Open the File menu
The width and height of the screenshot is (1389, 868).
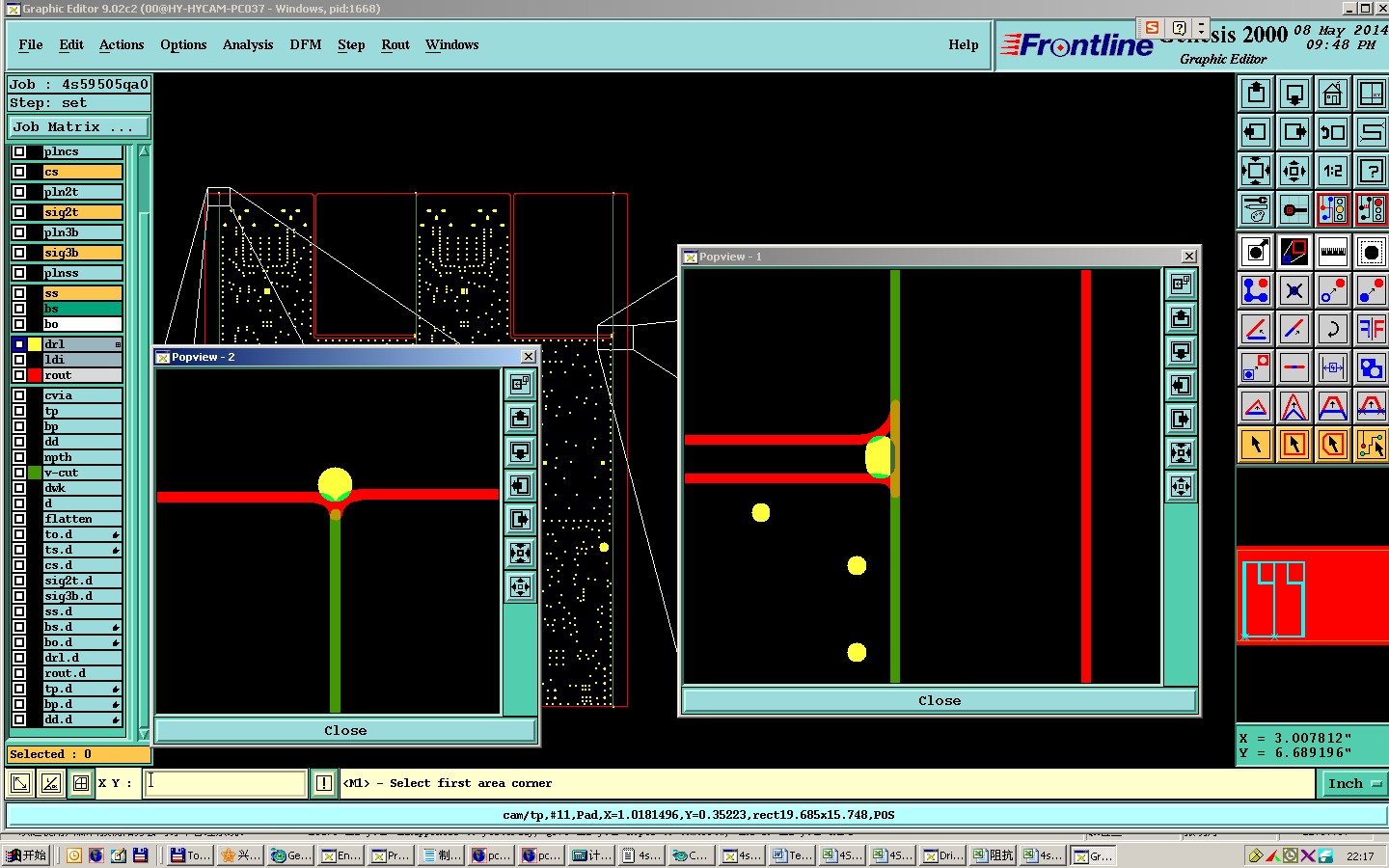tap(31, 44)
